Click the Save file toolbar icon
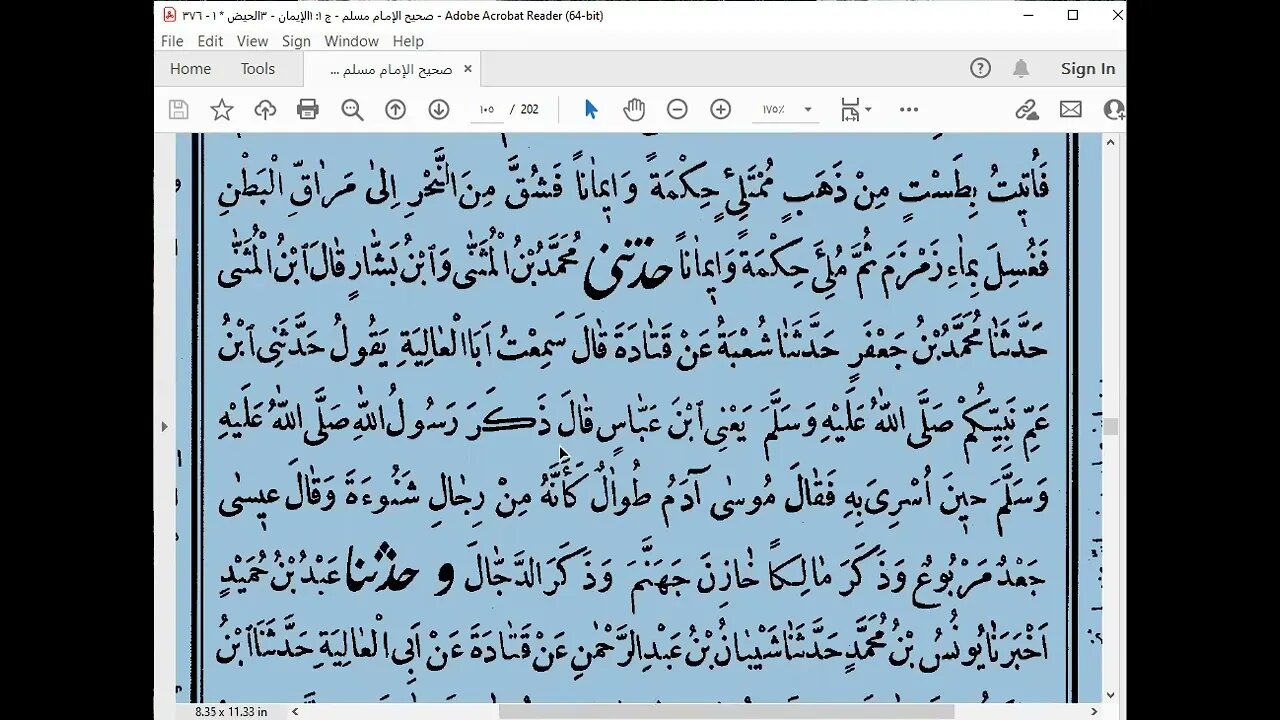This screenshot has width=1280, height=720. 179,110
